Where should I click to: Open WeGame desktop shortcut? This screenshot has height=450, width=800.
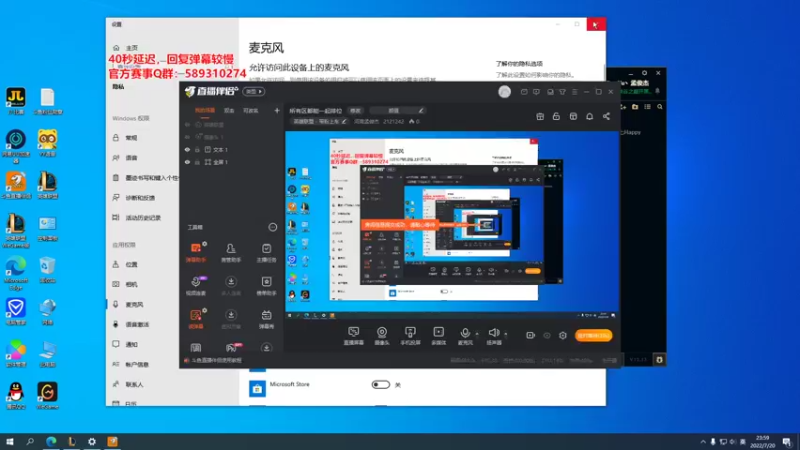pos(47,395)
